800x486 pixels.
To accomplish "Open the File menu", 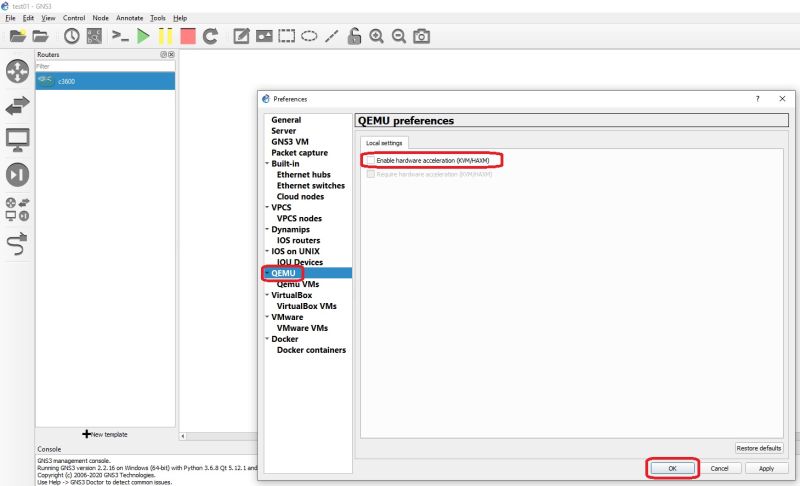I will 10,18.
